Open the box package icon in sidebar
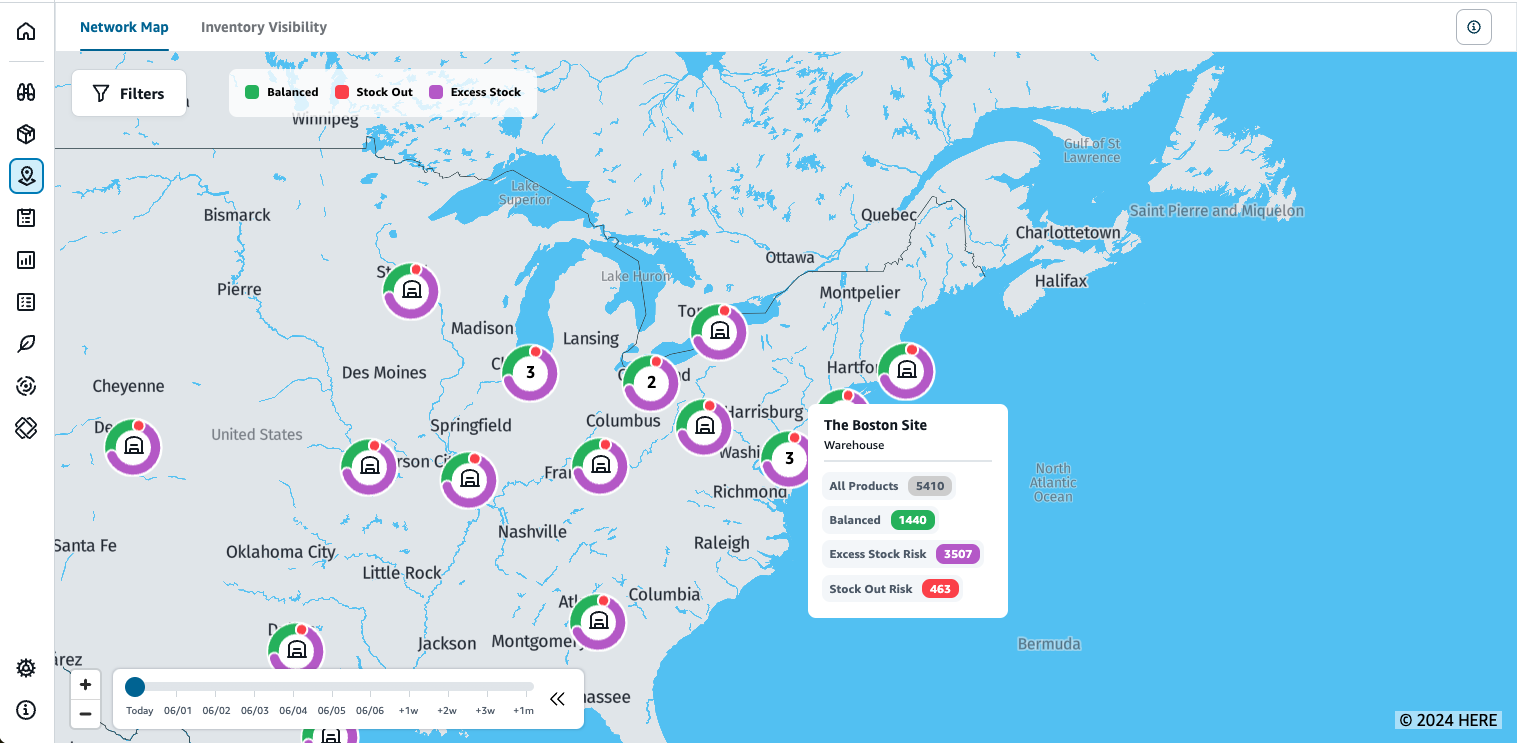 tap(26, 134)
